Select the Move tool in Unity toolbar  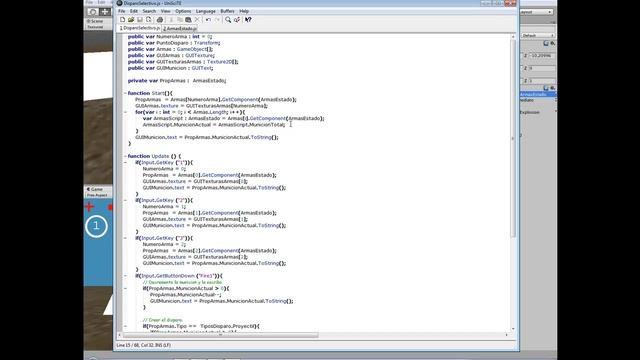click(x=105, y=12)
